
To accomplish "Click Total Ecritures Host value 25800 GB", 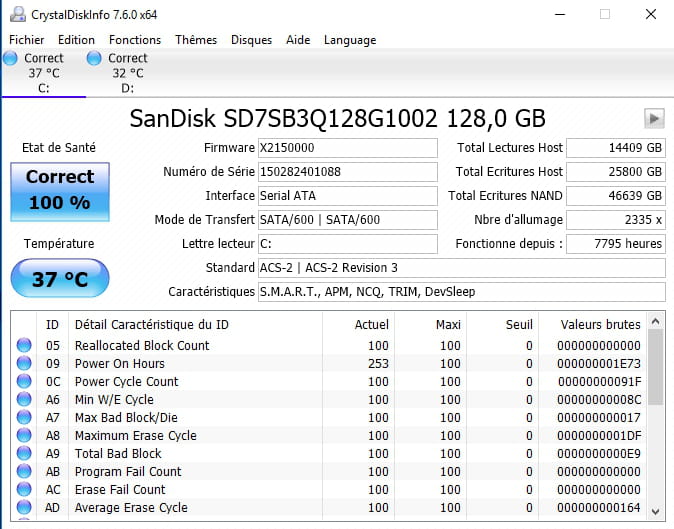I will [616, 172].
